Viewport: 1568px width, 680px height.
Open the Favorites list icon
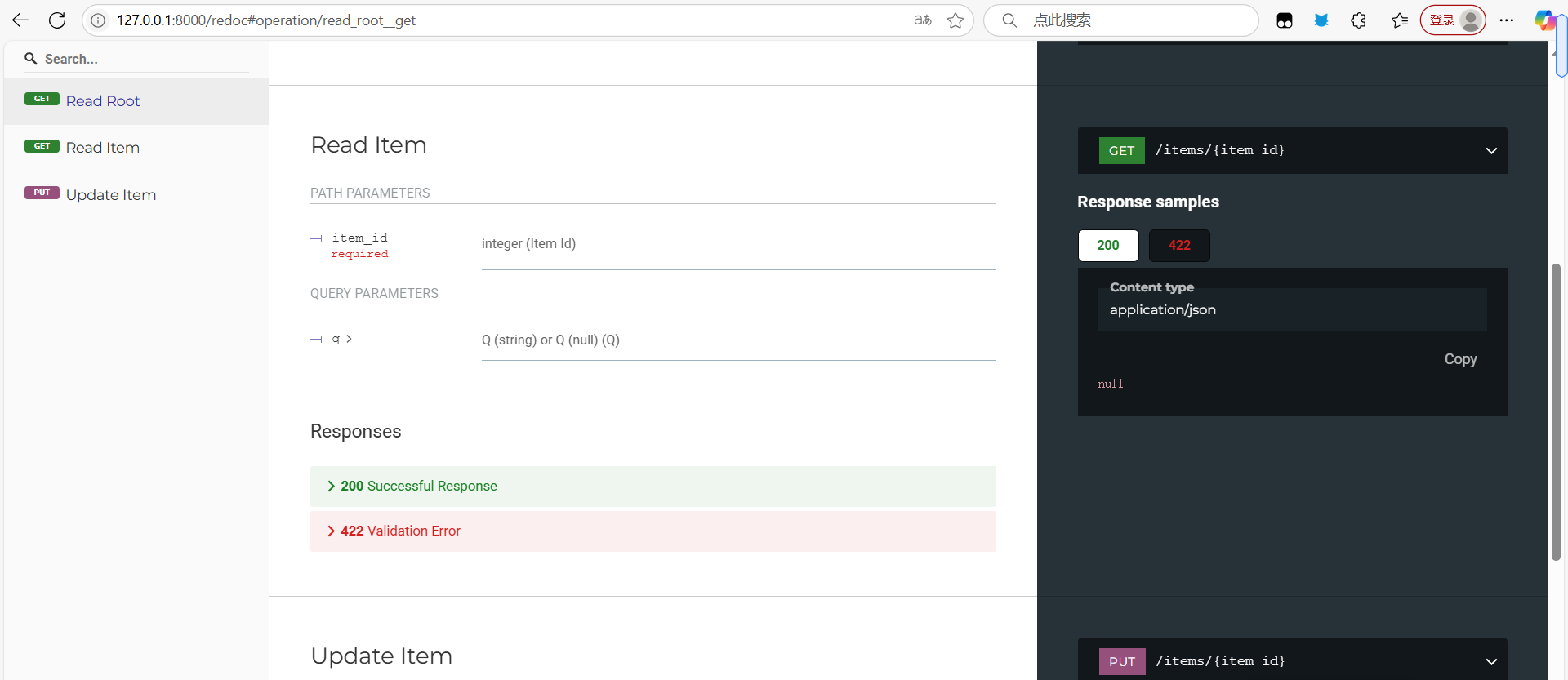click(x=1400, y=20)
